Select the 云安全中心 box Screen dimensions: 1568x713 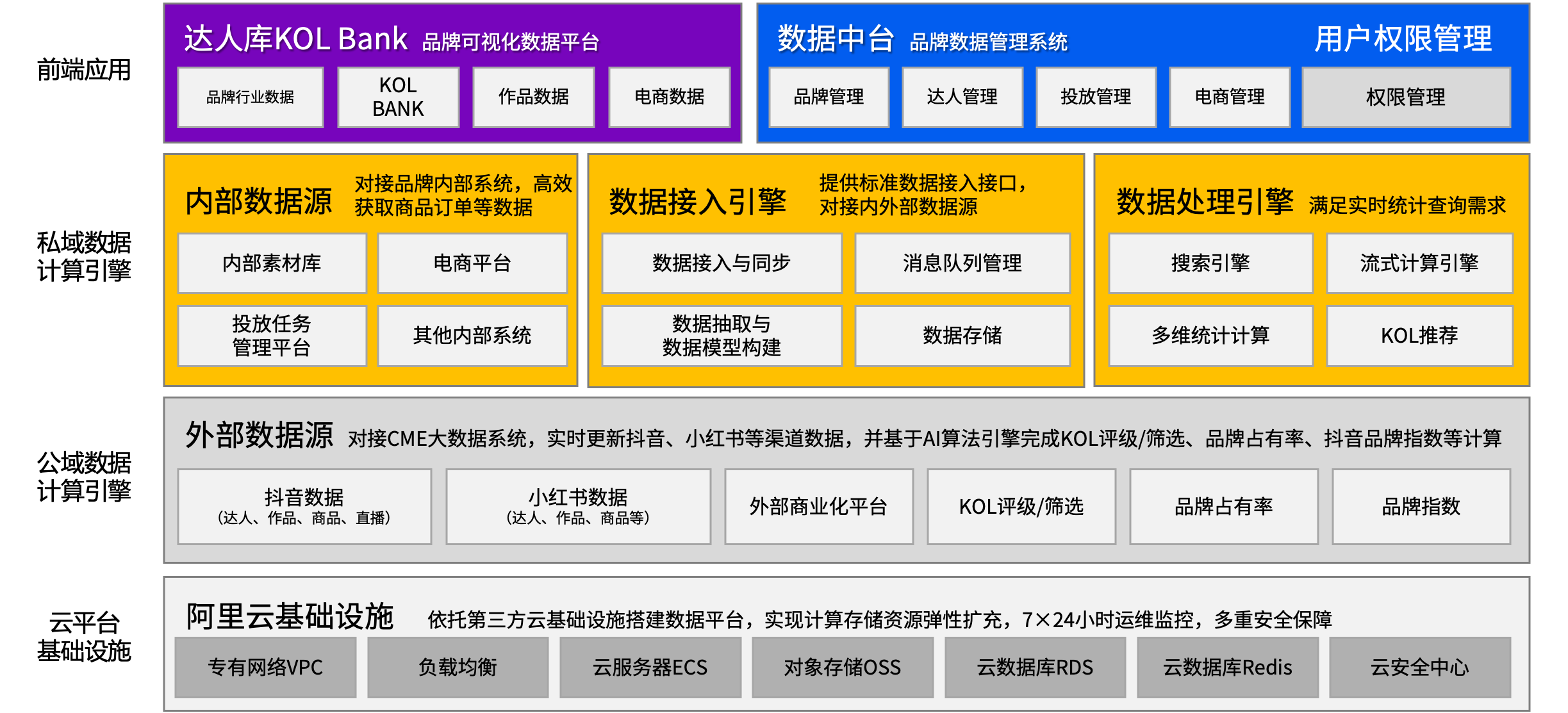tap(1419, 668)
